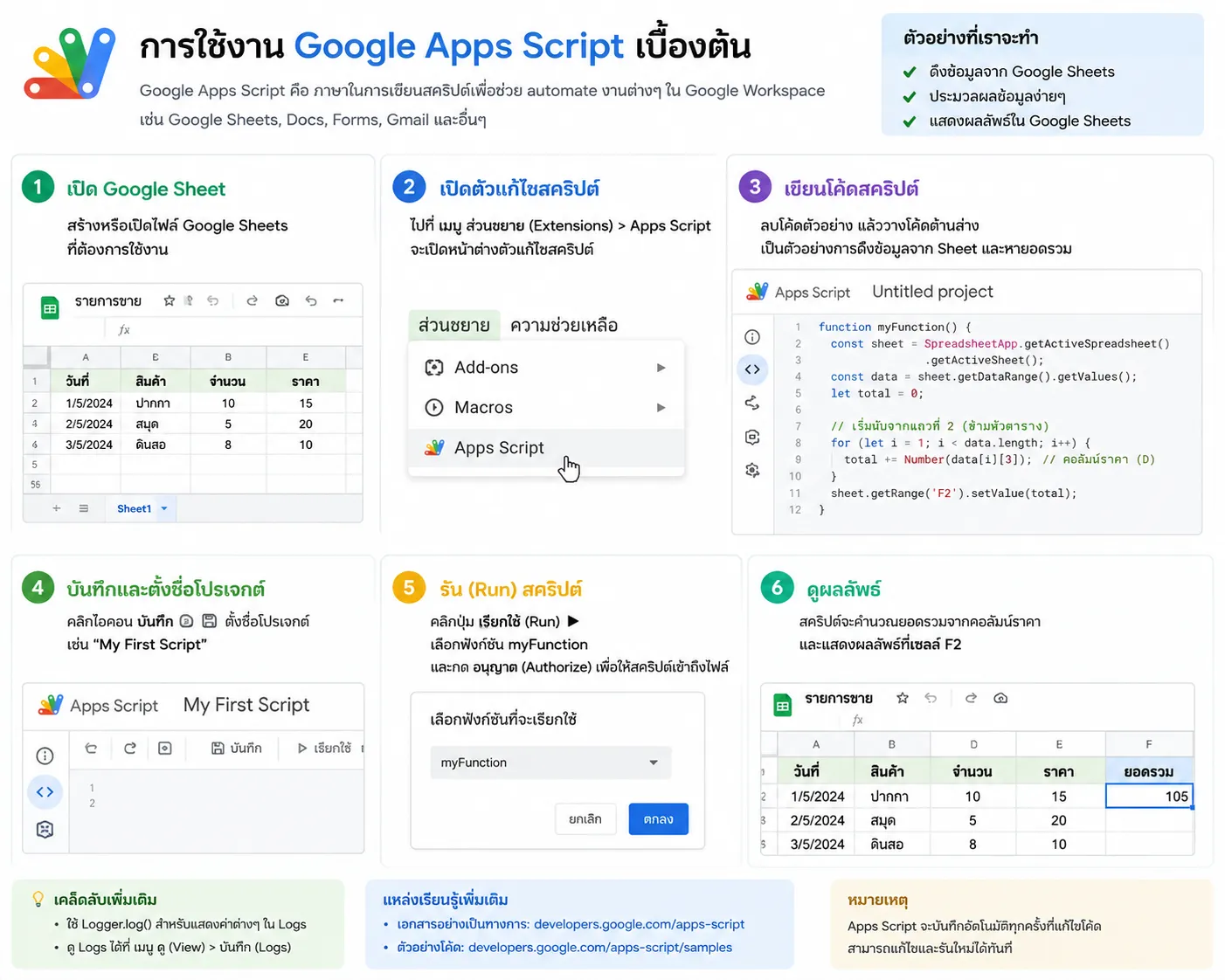1225x980 pixels.
Task: Select the Macros menu entry
Action: (x=546, y=408)
